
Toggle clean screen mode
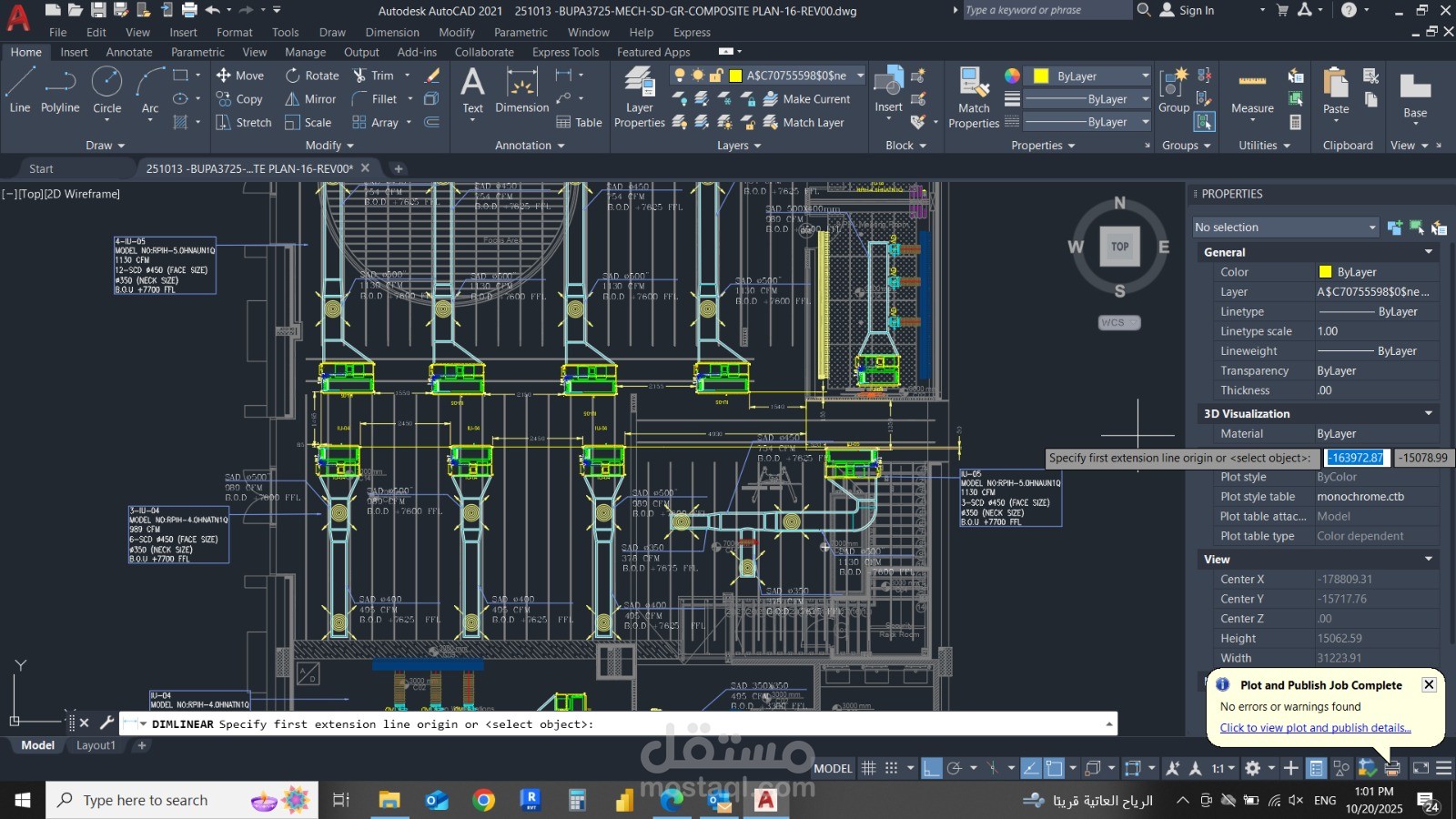[x=1421, y=768]
